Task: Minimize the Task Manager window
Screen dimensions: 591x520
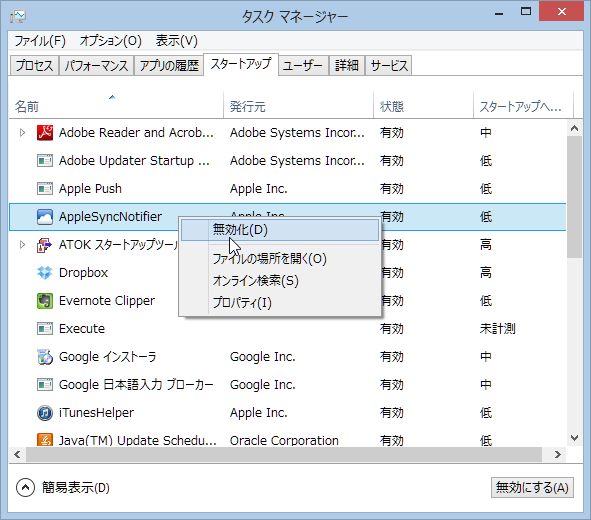Action: click(x=499, y=13)
